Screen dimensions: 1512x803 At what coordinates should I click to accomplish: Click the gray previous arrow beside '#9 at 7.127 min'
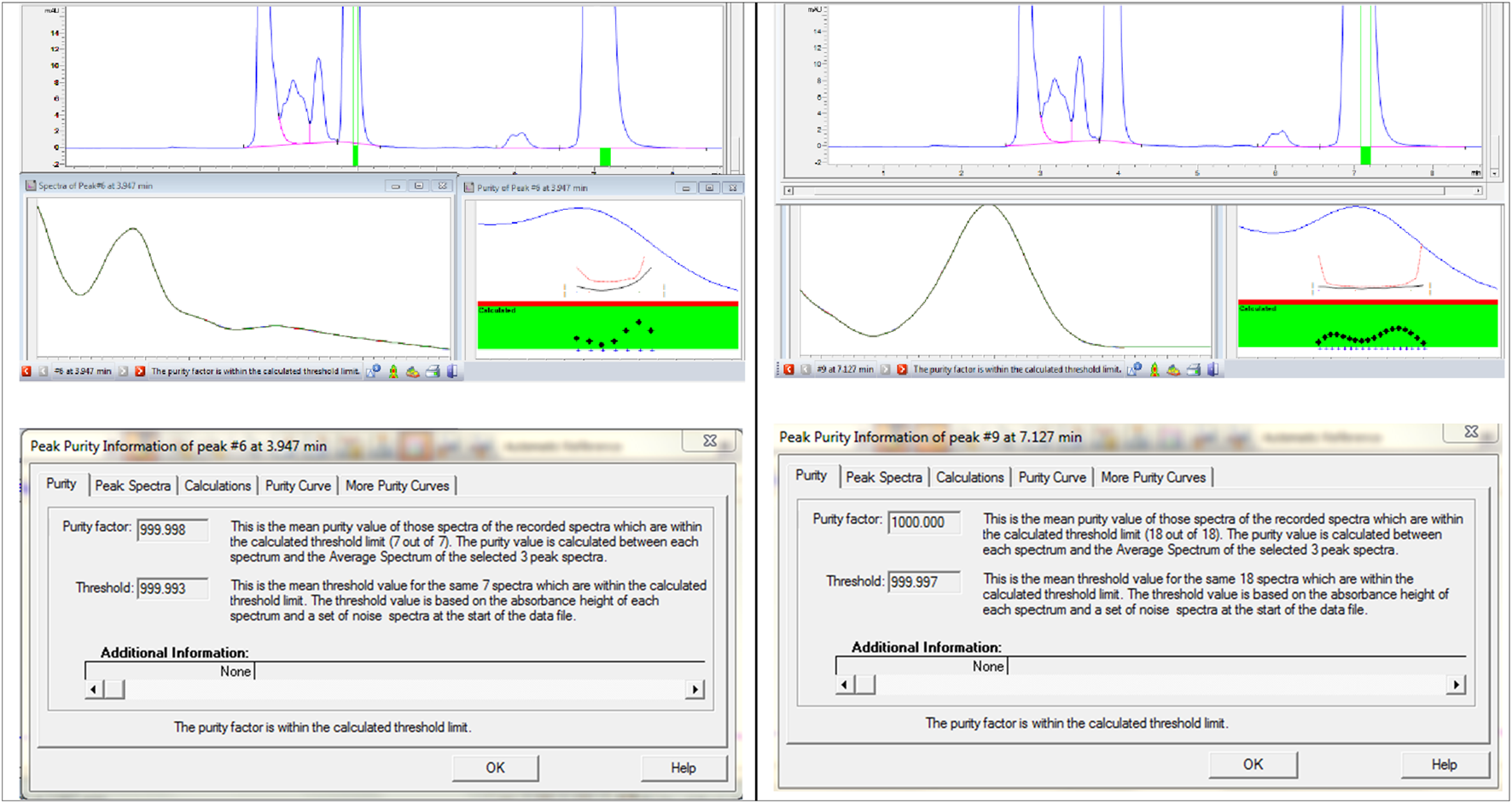pos(805,369)
